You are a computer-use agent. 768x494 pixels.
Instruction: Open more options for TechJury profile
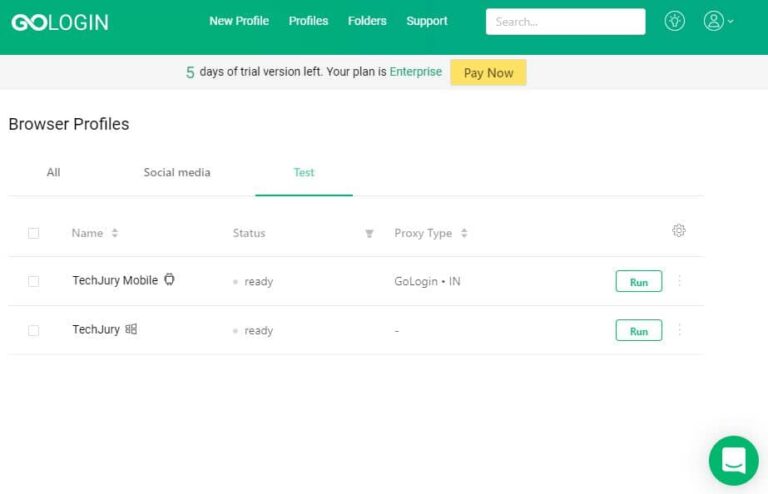(680, 330)
